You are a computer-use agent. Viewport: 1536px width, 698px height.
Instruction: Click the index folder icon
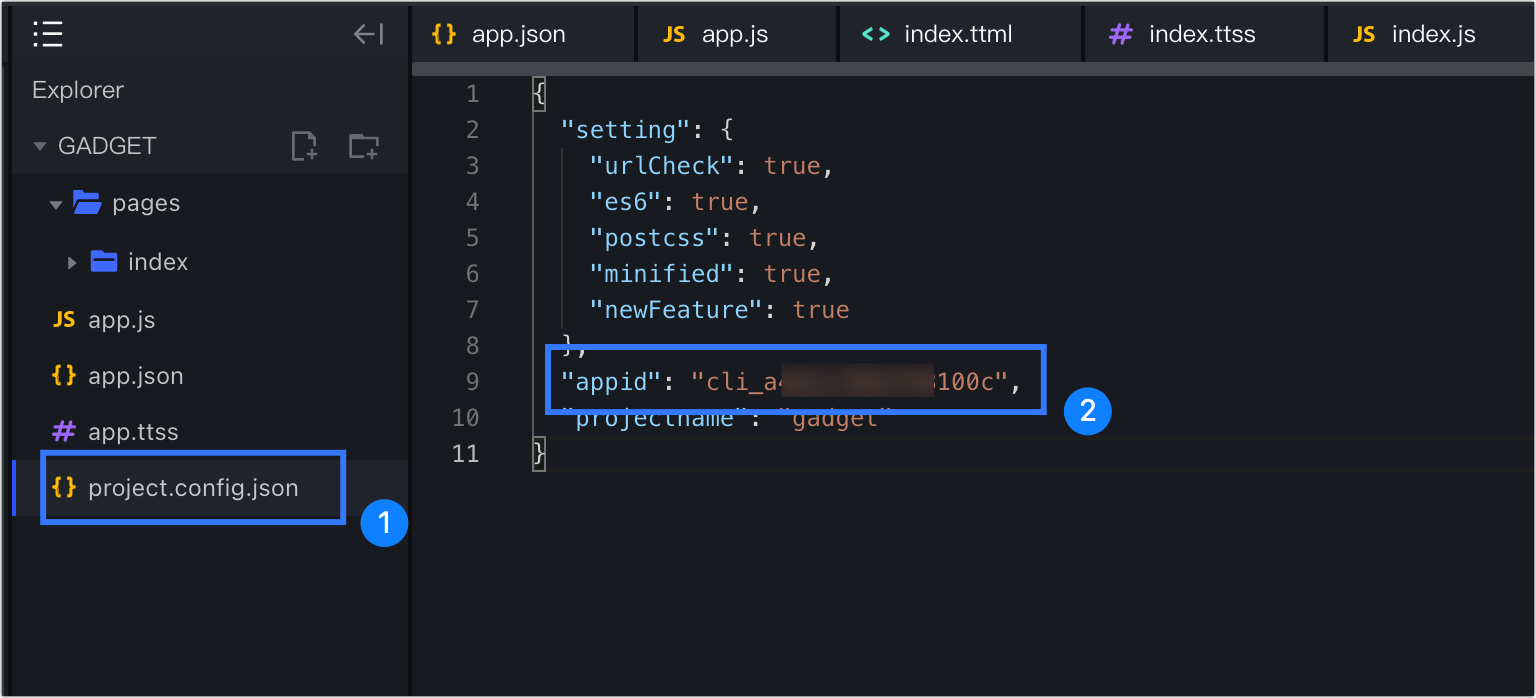pyautogui.click(x=104, y=261)
